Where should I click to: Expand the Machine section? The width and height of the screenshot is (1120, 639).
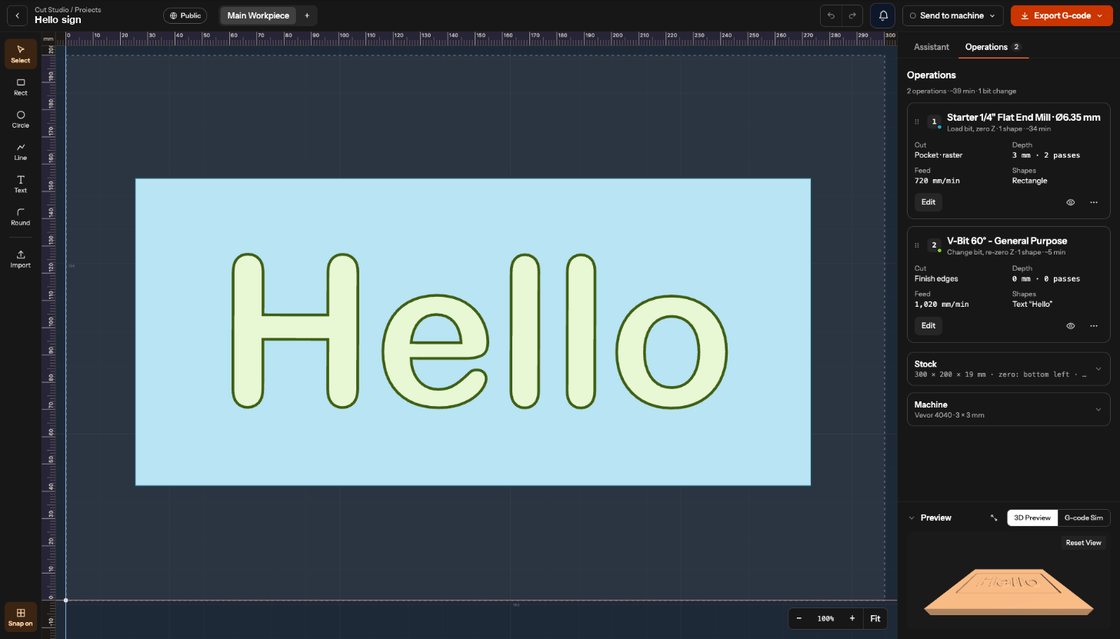pos(1008,410)
